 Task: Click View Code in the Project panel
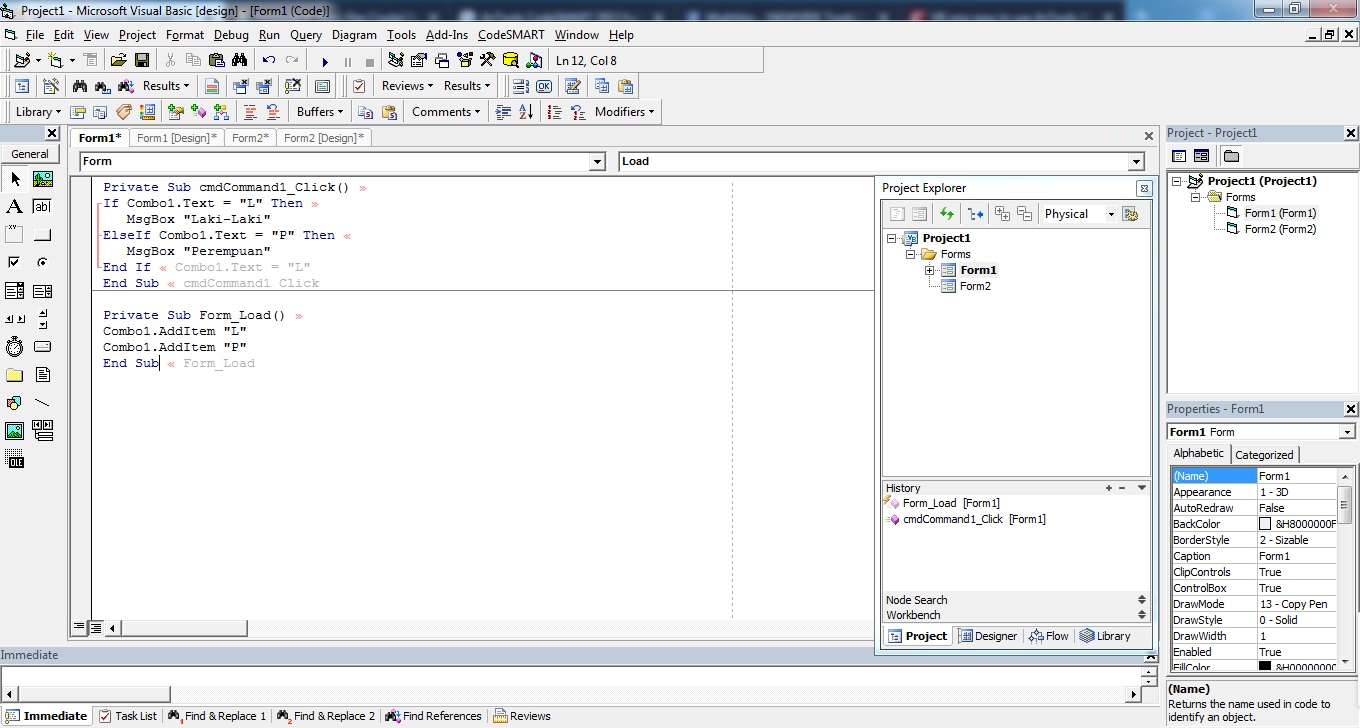(1179, 156)
